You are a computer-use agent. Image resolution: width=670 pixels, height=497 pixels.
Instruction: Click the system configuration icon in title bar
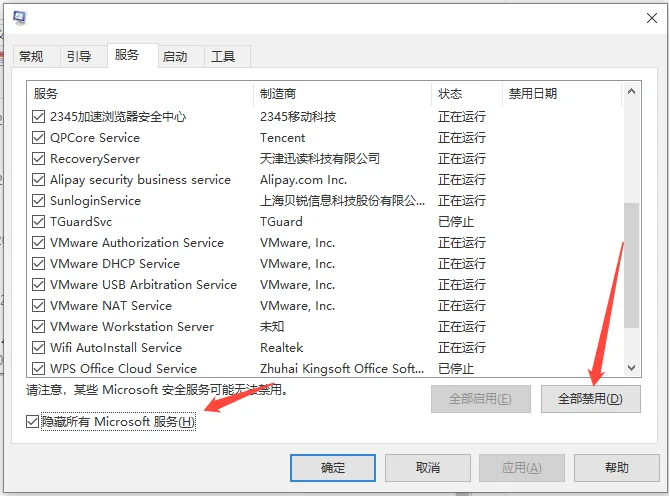click(19, 18)
